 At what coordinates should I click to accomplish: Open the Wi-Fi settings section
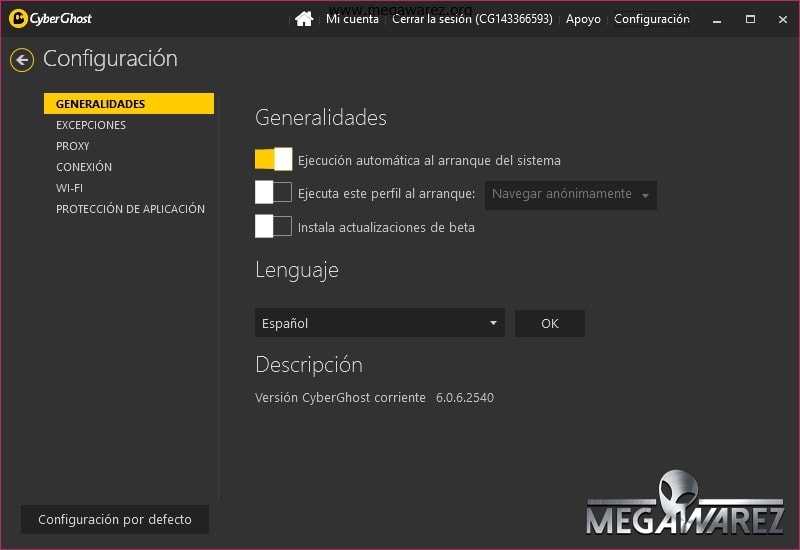tap(69, 188)
